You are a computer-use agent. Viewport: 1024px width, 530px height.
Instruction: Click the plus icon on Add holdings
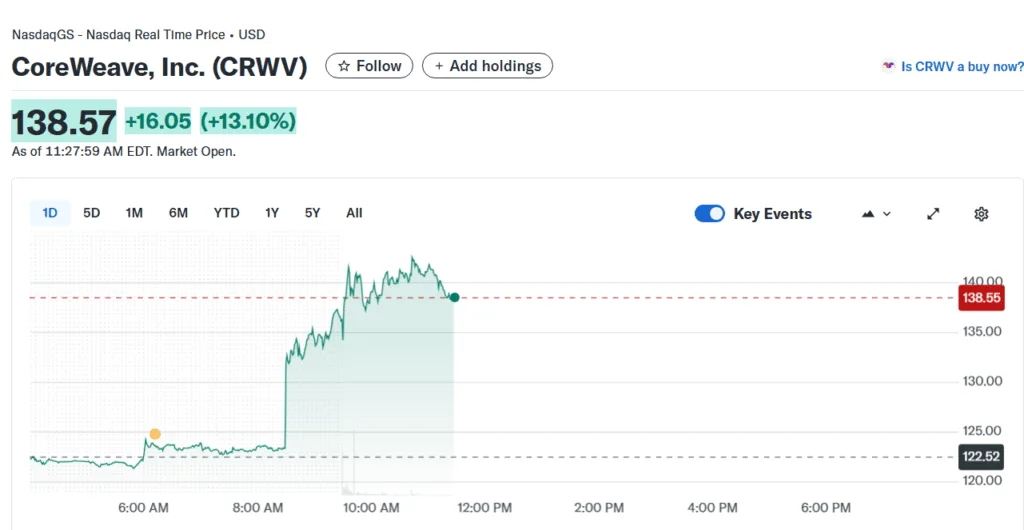[439, 66]
